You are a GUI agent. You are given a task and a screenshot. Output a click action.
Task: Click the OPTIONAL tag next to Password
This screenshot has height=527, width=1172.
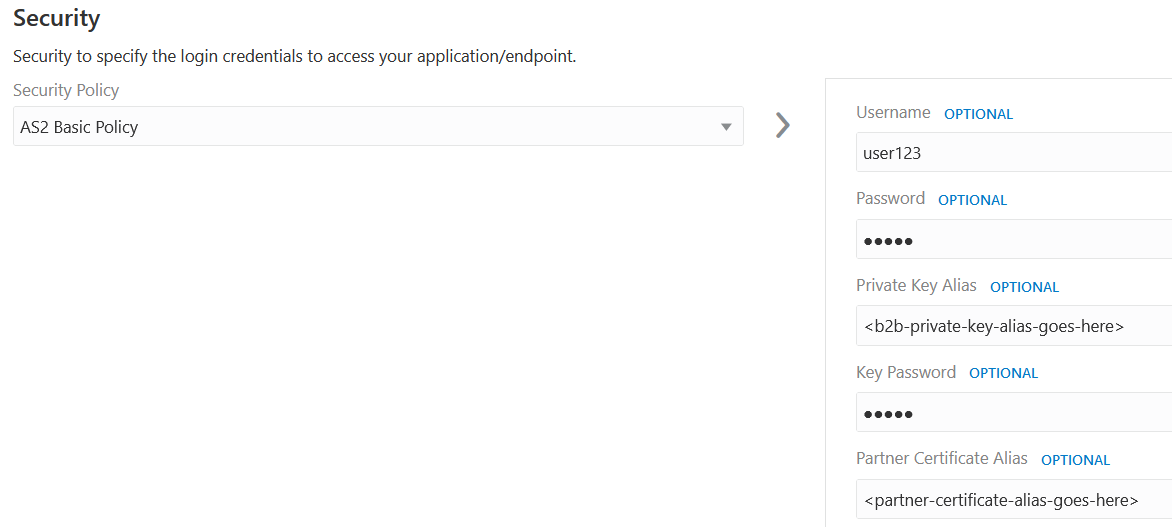coord(972,200)
